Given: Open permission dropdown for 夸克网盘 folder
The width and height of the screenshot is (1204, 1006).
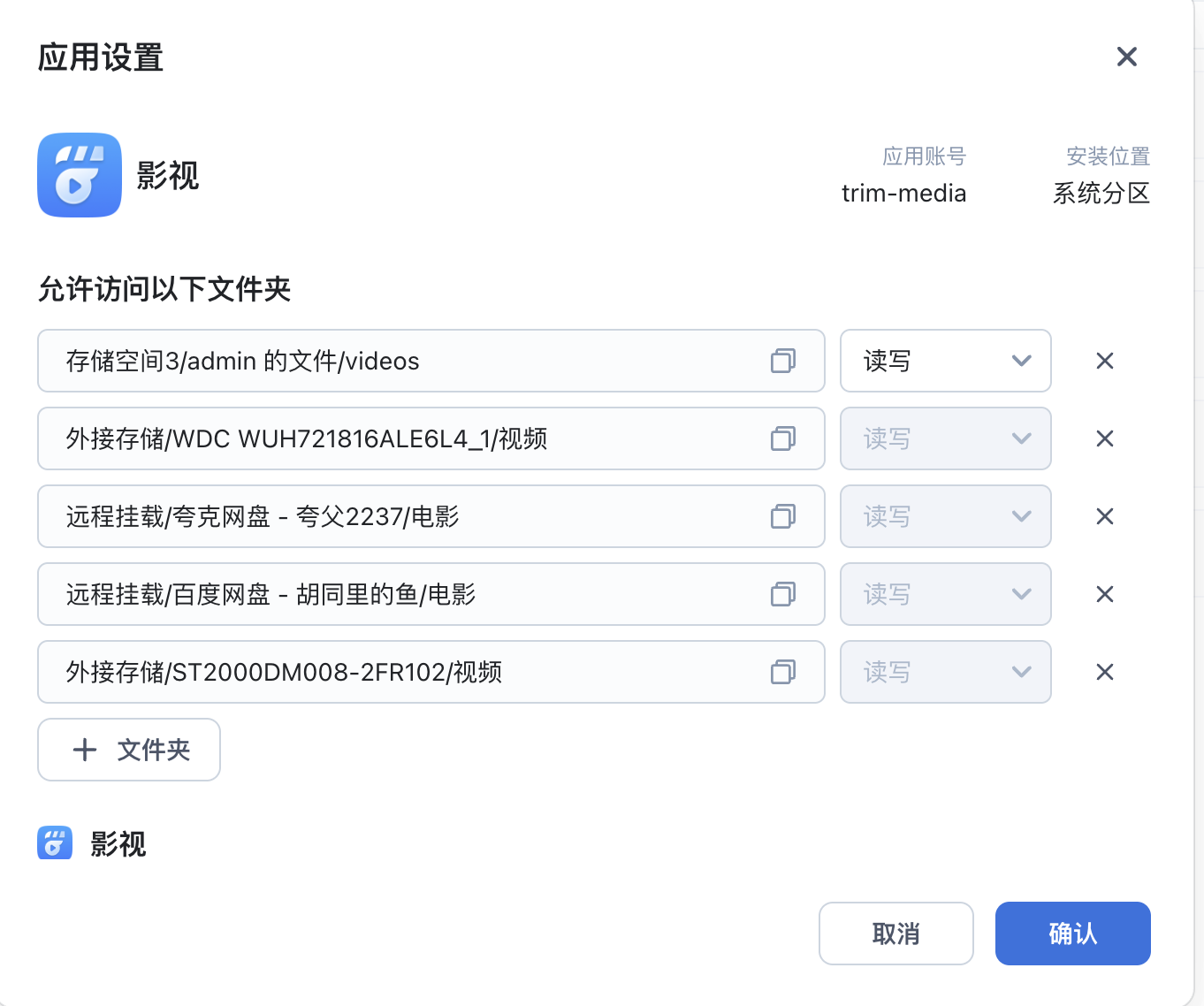Looking at the screenshot, I should (945, 516).
